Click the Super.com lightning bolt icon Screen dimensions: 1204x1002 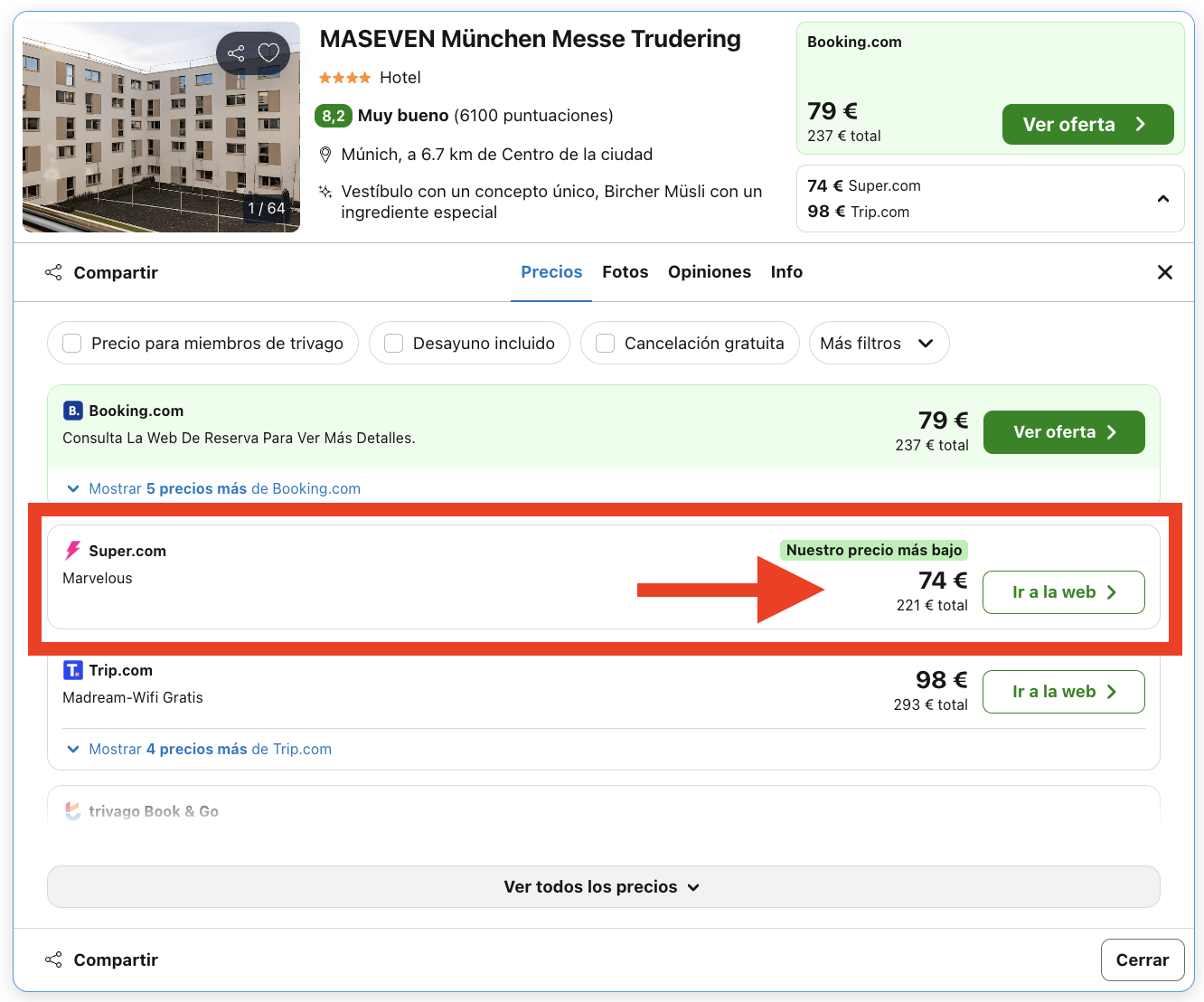[72, 550]
